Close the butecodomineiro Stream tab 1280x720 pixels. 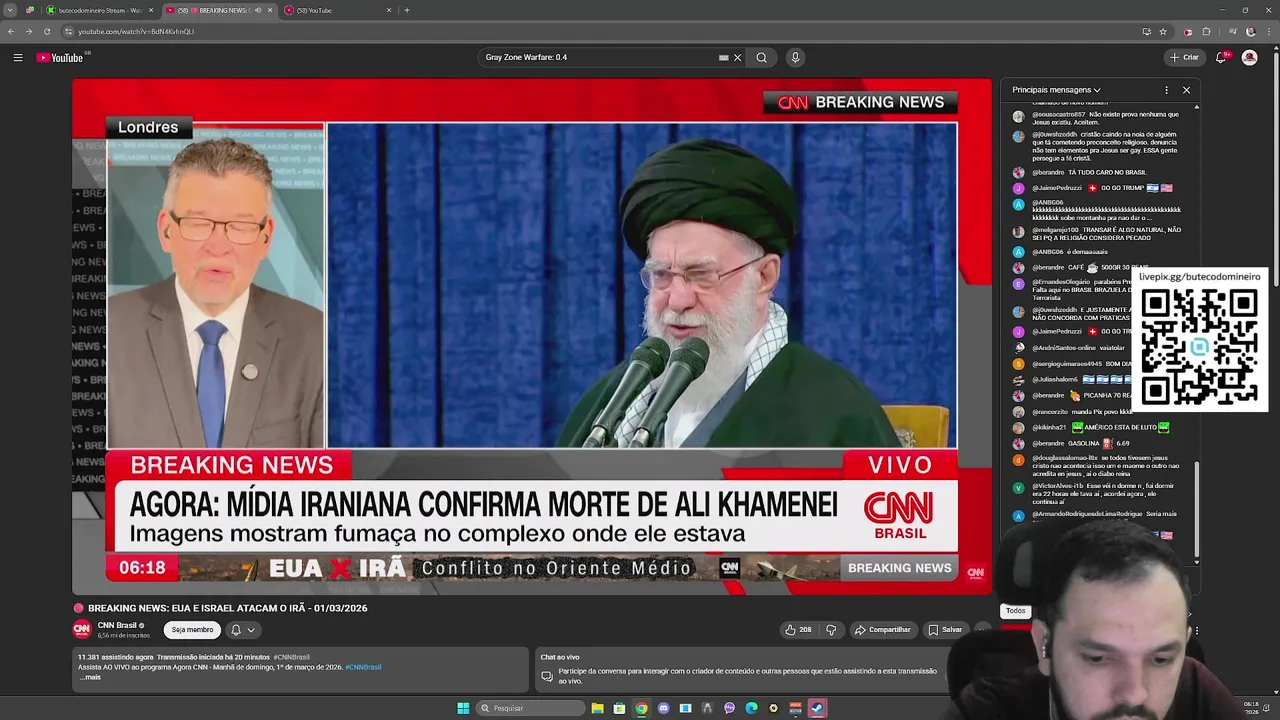151,10
